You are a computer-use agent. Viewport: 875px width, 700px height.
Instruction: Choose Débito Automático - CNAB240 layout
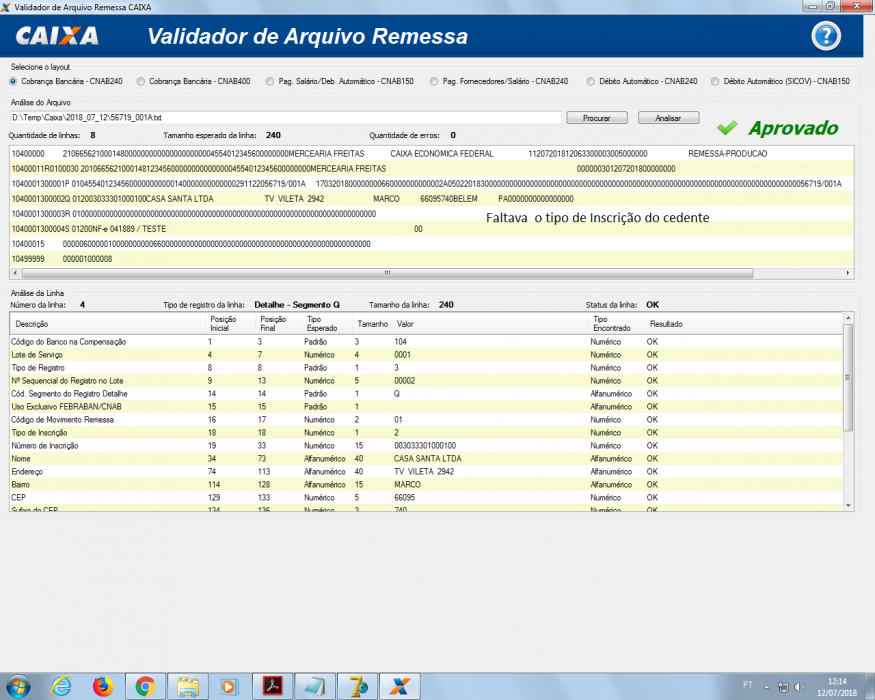(642, 81)
